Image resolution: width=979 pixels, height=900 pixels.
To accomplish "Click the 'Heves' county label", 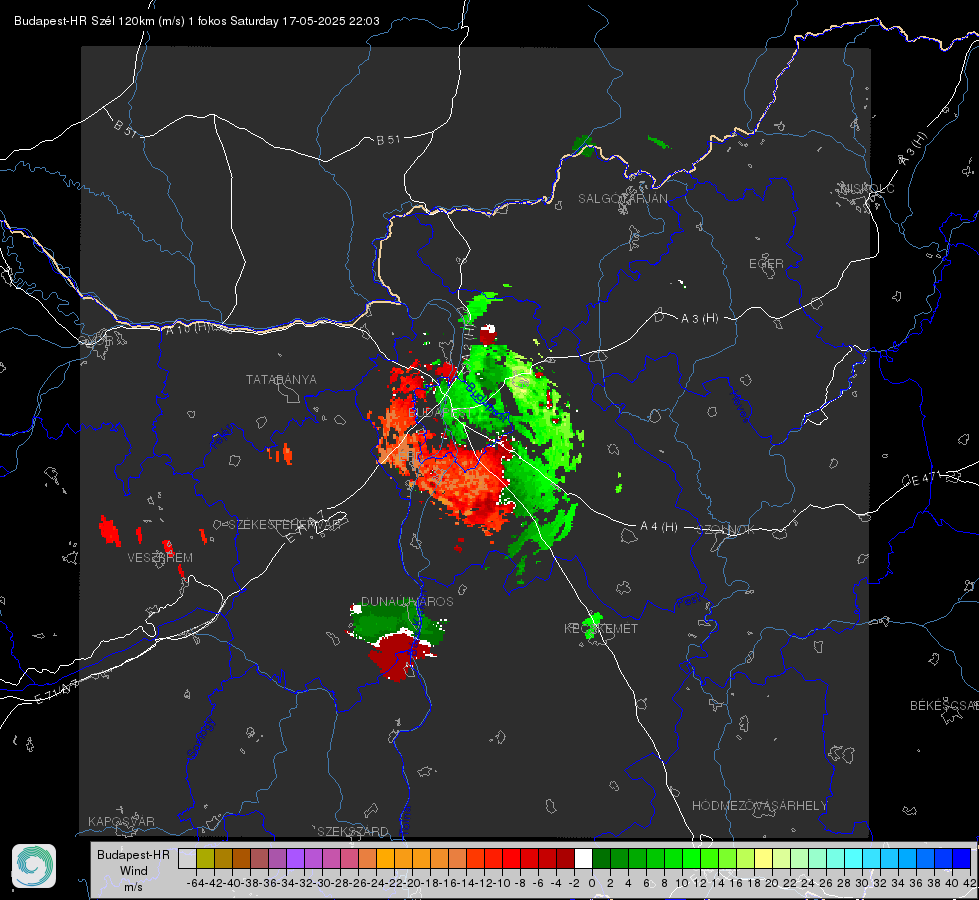I will tap(740, 405).
